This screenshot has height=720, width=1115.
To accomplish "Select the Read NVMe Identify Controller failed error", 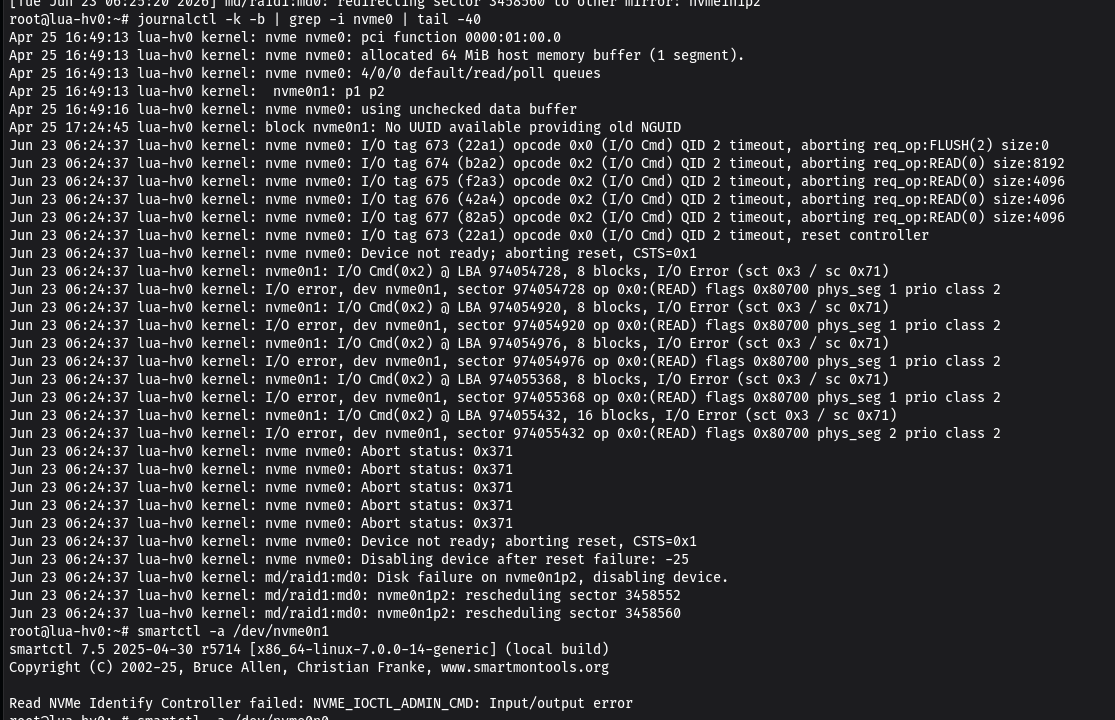I will [x=321, y=703].
